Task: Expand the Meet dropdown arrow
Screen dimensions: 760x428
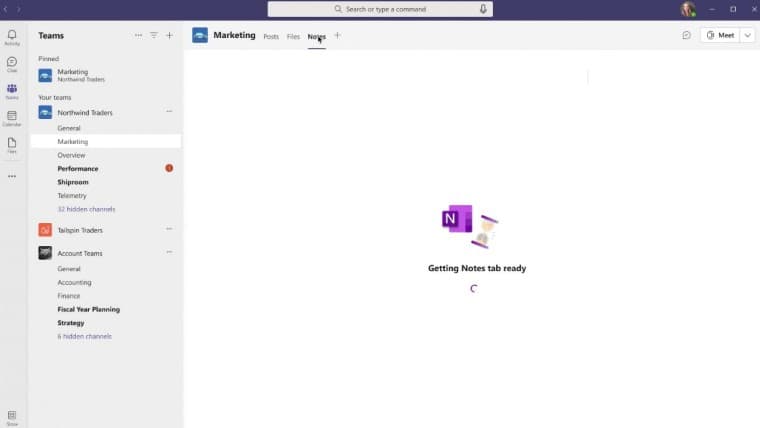Action: click(x=747, y=35)
